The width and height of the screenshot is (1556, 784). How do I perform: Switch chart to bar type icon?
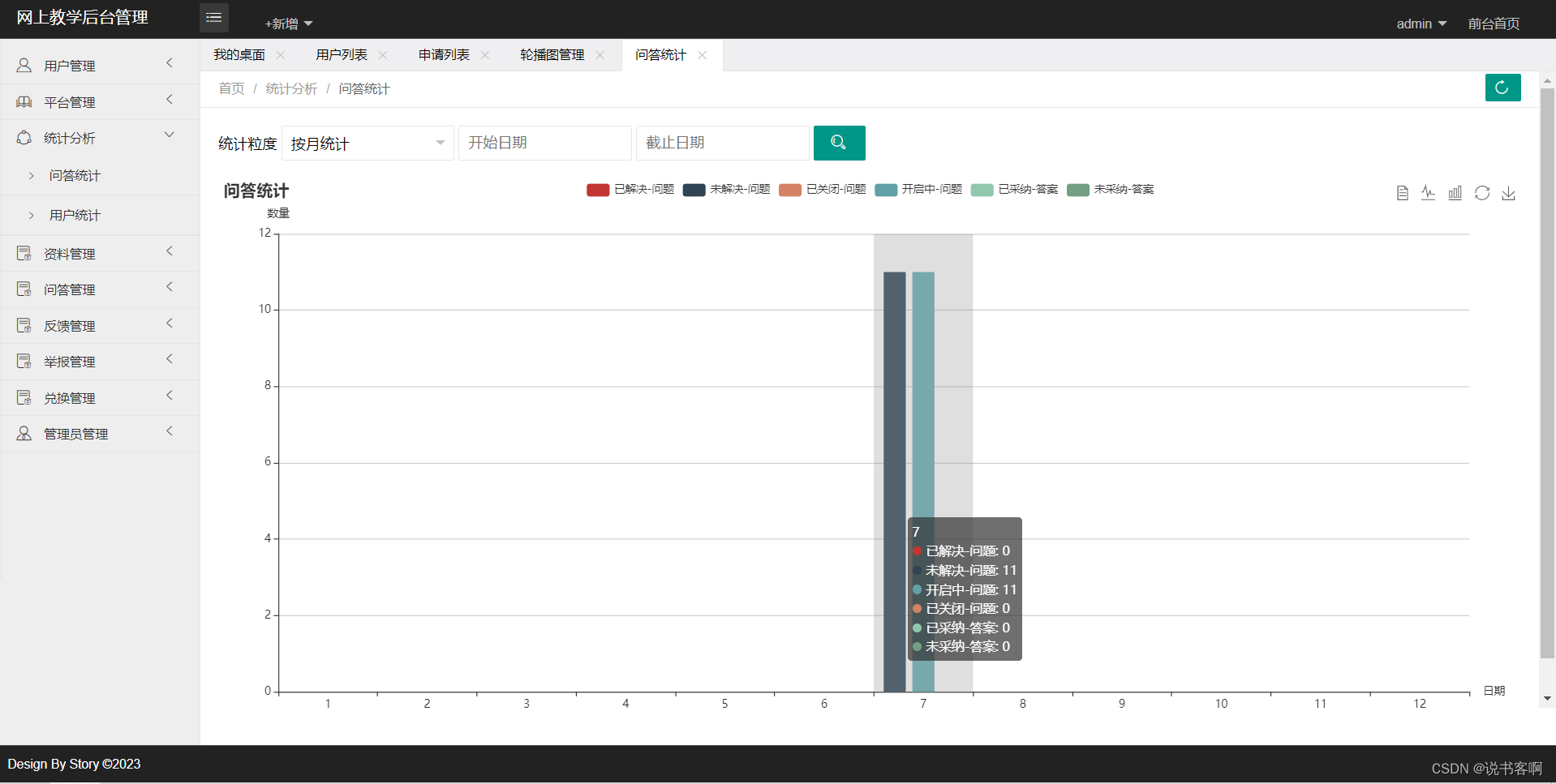(1455, 193)
